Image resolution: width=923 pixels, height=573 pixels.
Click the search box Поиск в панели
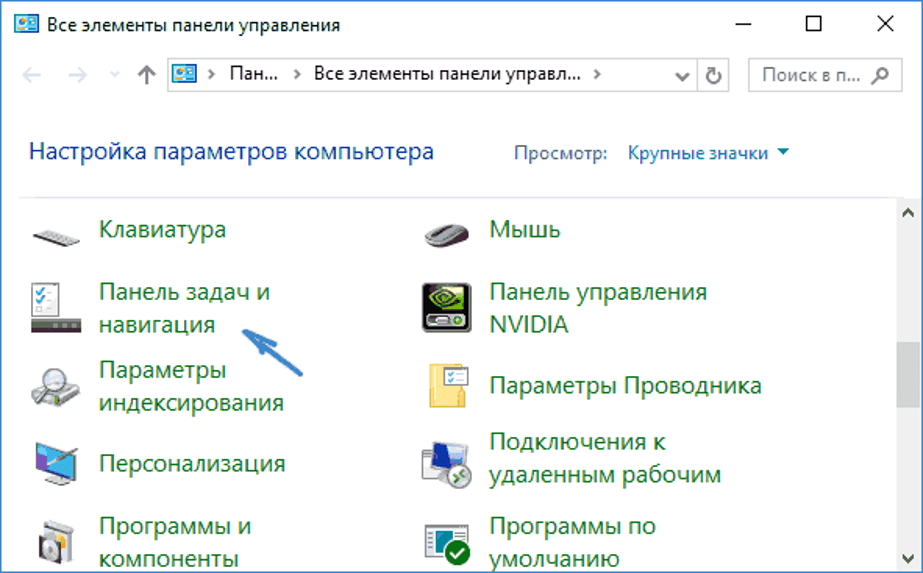point(810,75)
